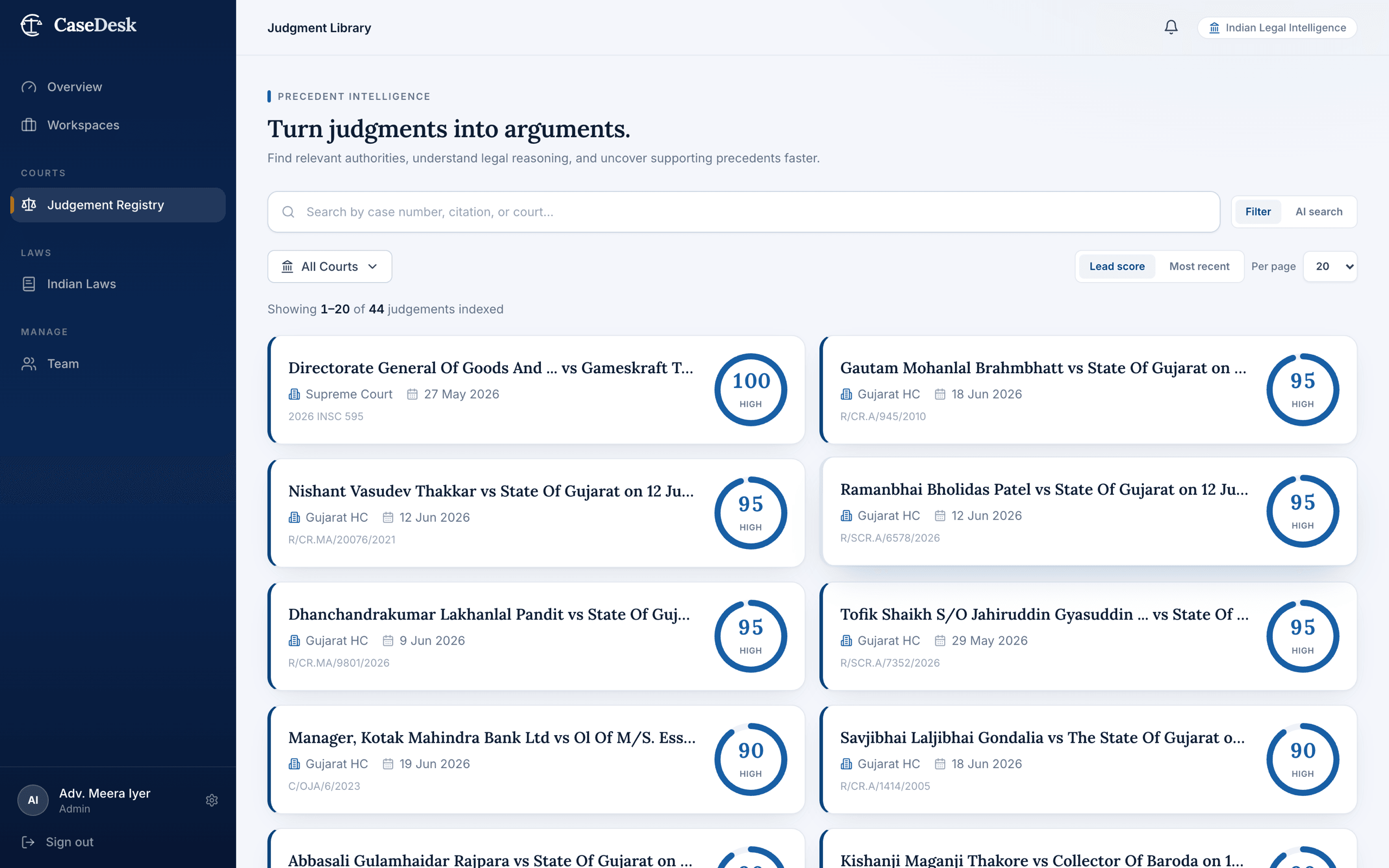Screen dimensions: 1389x868
Task: Click the Indian Legal Intelligence button
Action: click(x=1277, y=28)
